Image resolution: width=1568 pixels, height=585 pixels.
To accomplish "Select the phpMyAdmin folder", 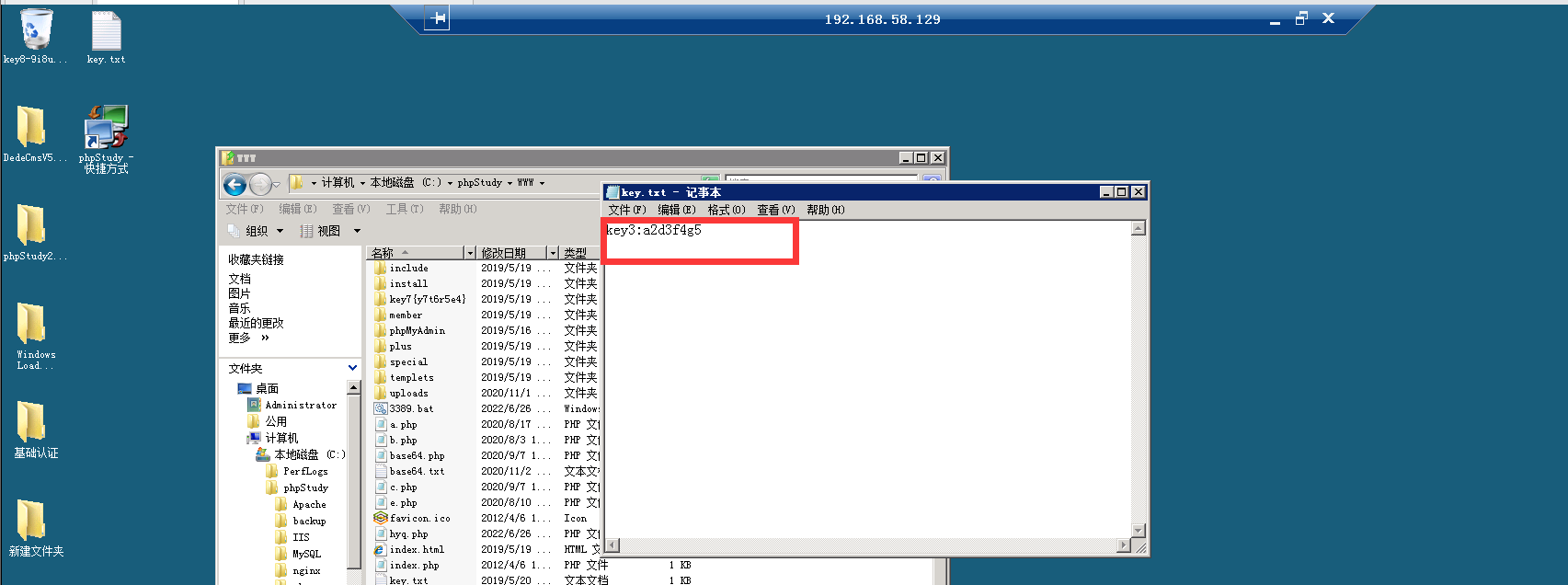I will (x=417, y=330).
